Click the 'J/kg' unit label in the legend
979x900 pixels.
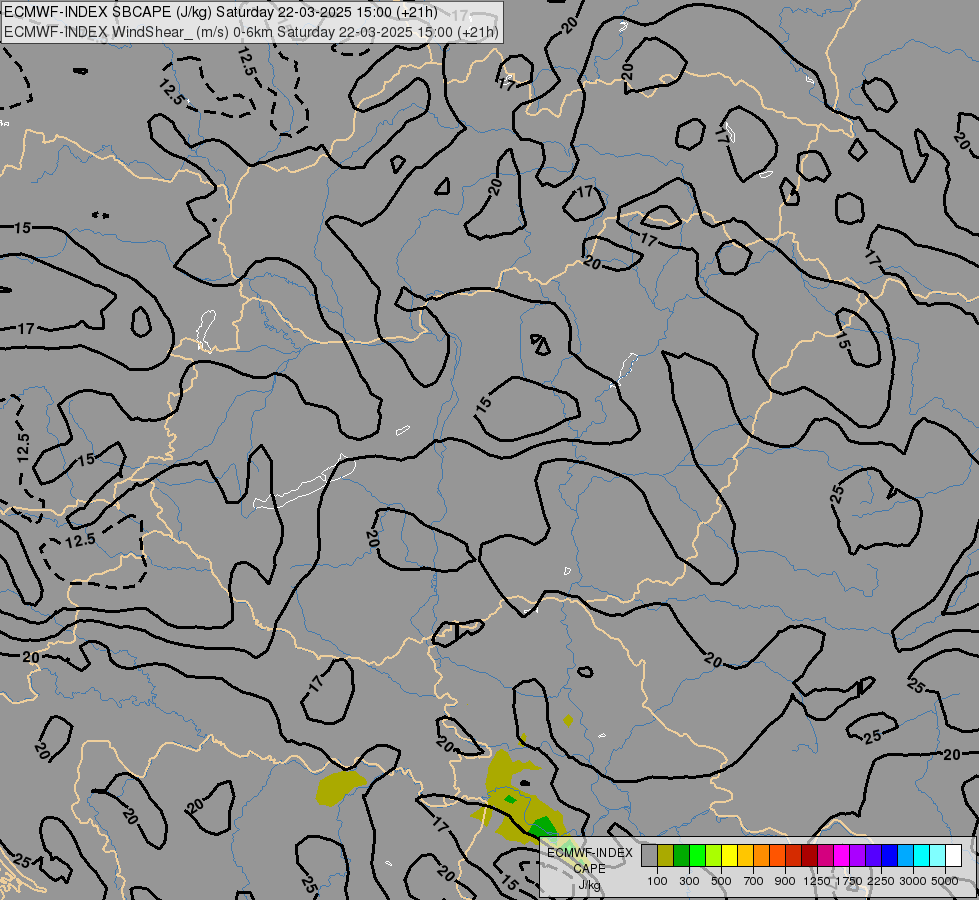pyautogui.click(x=589, y=885)
